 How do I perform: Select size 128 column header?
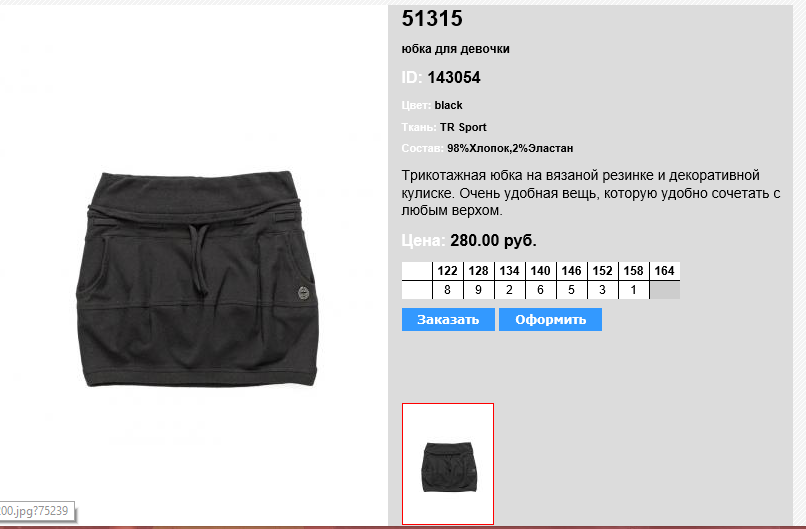point(479,271)
